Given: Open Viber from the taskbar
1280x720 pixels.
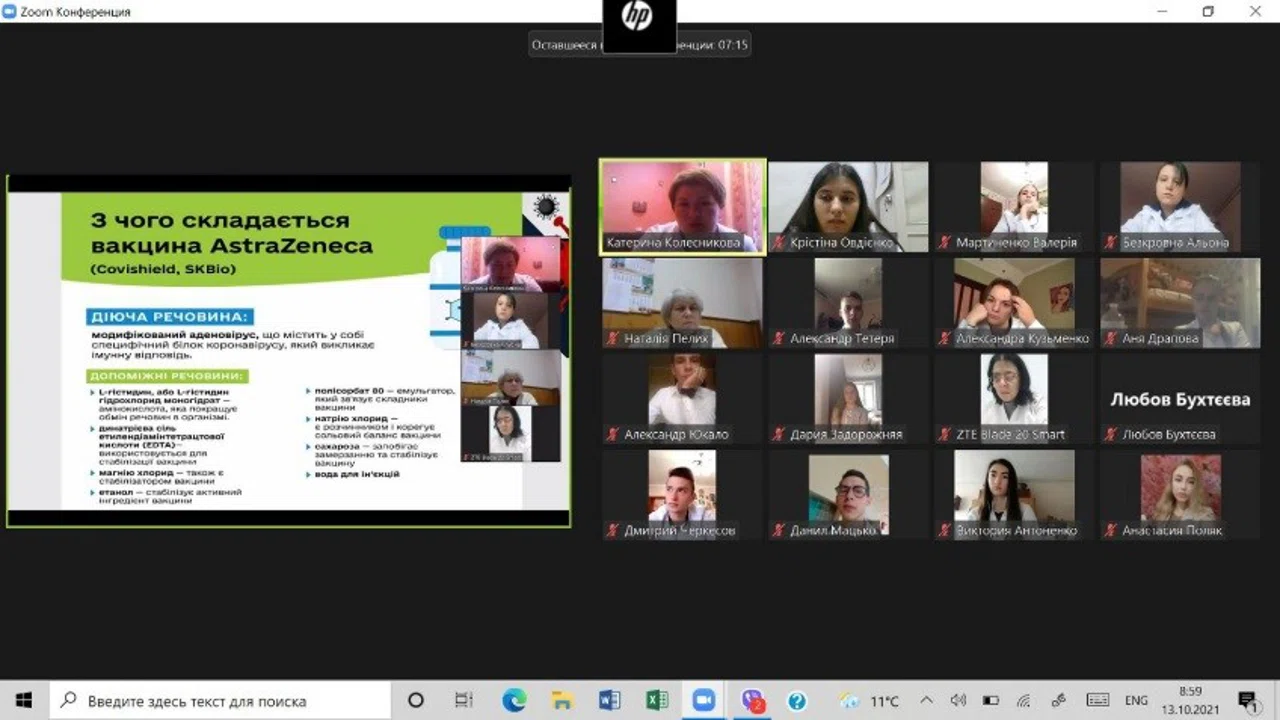Looking at the screenshot, I should pos(752,700).
